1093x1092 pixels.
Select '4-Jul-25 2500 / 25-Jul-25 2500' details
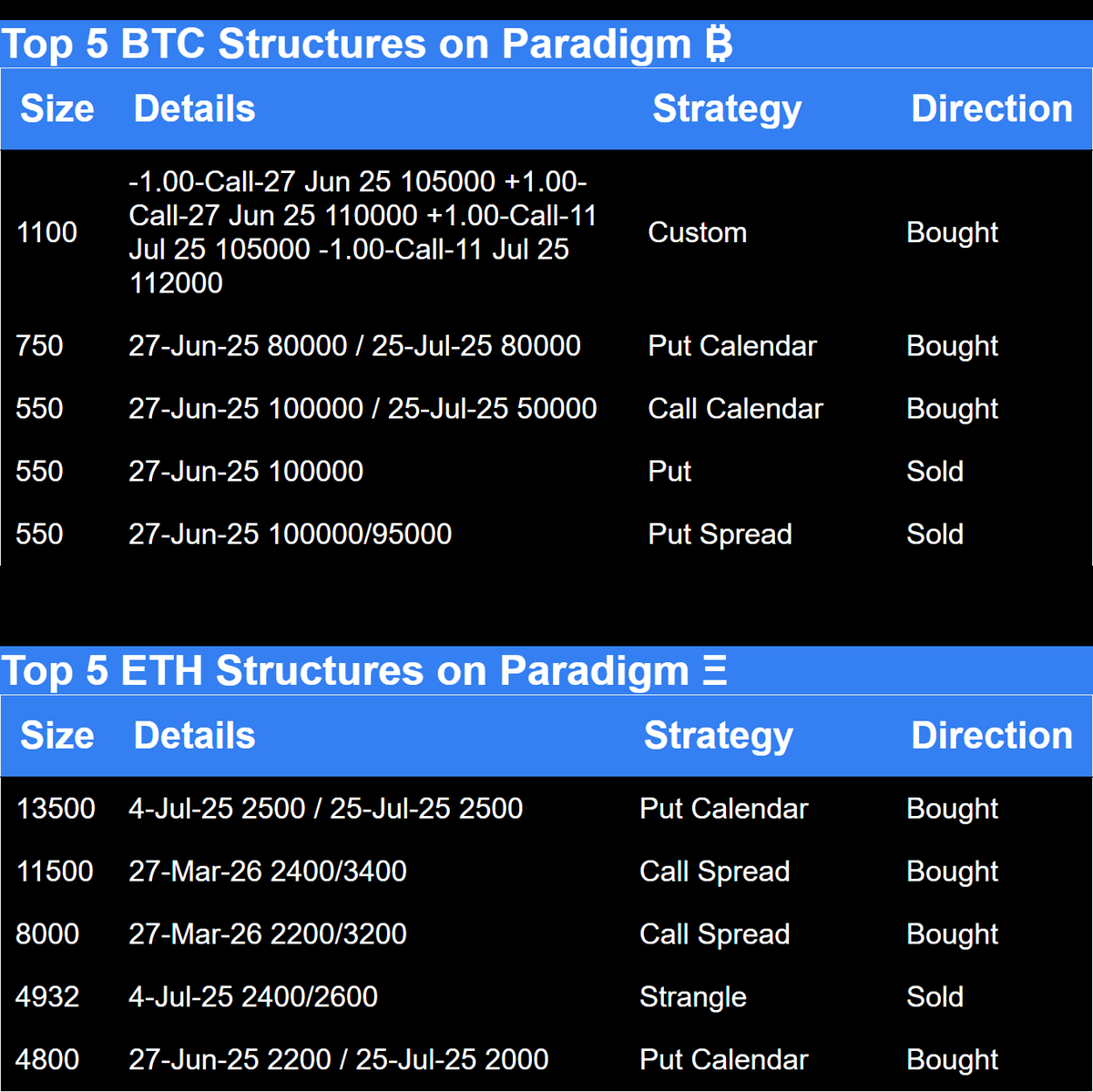coord(325,809)
